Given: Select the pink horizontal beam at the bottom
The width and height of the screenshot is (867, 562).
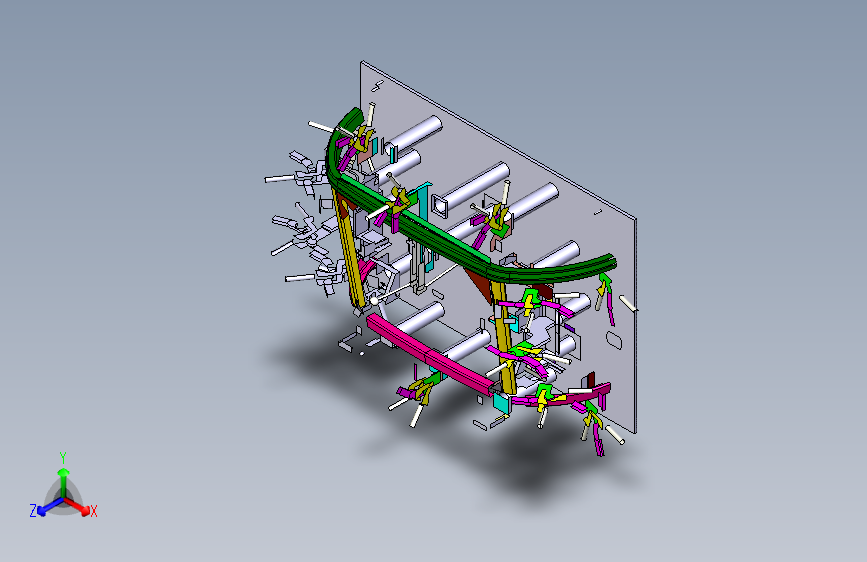Looking at the screenshot, I should click(x=430, y=355).
